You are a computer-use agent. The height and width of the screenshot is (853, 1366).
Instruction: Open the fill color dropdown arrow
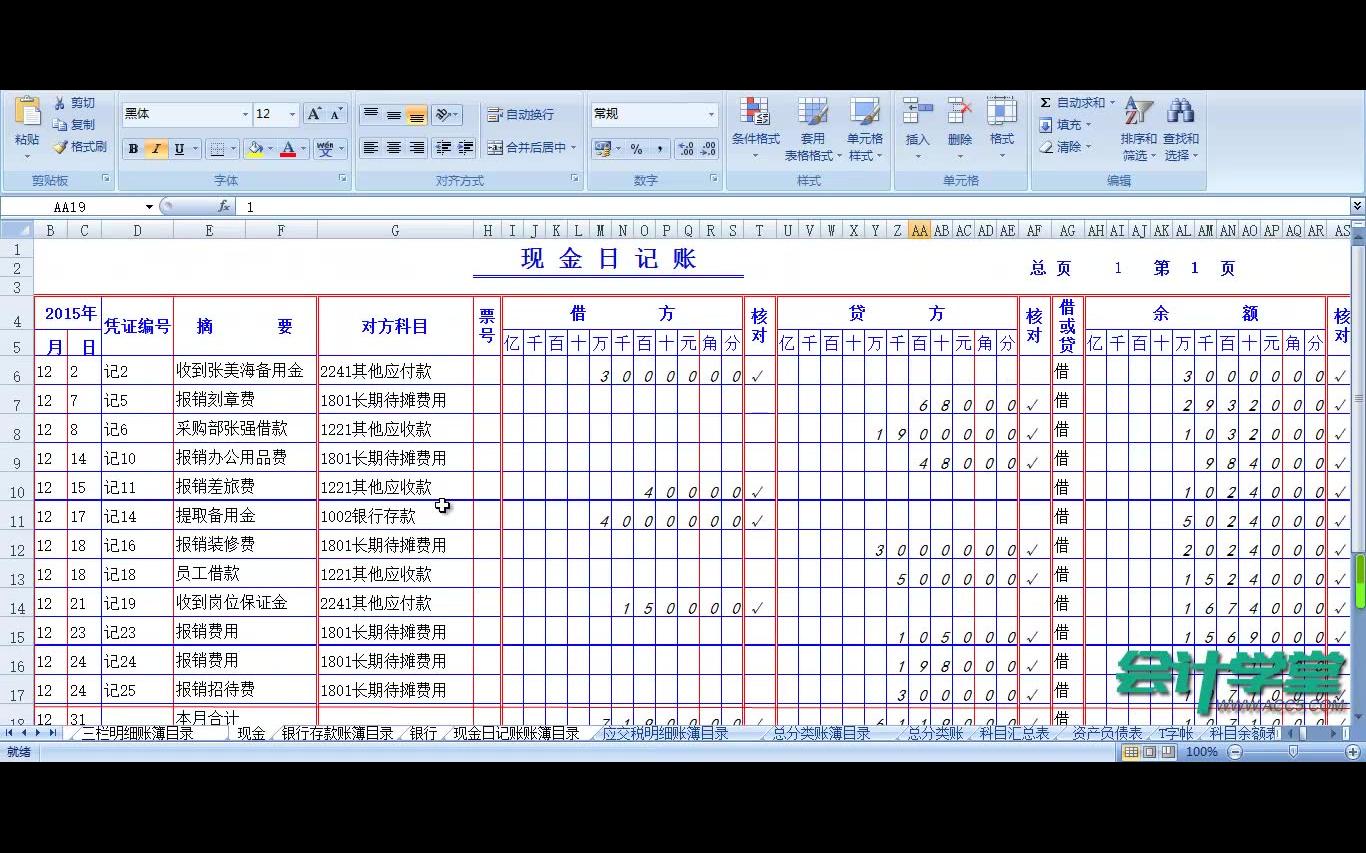pos(270,148)
